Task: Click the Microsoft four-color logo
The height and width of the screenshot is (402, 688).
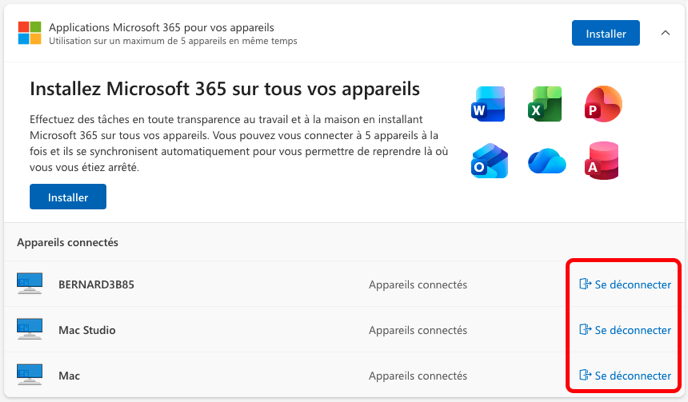Action: [29, 33]
